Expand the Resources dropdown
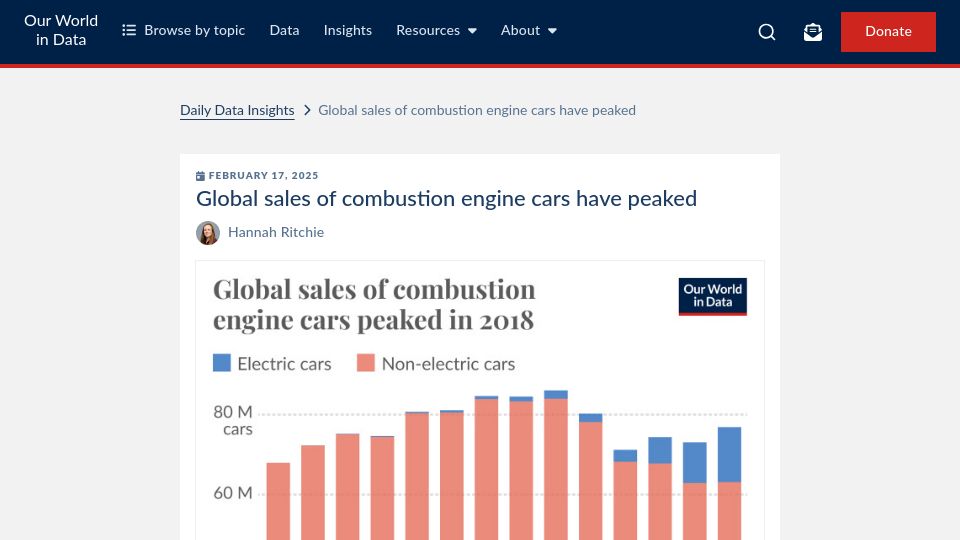 point(436,30)
